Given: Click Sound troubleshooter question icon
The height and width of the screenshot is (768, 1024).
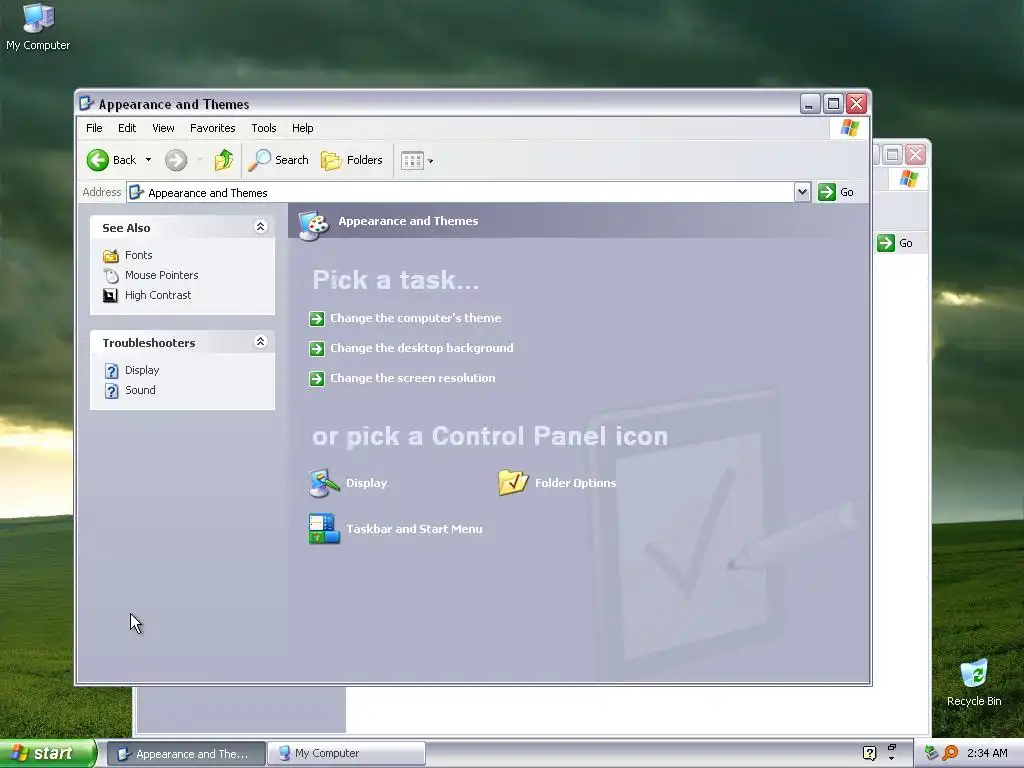Looking at the screenshot, I should point(112,391).
